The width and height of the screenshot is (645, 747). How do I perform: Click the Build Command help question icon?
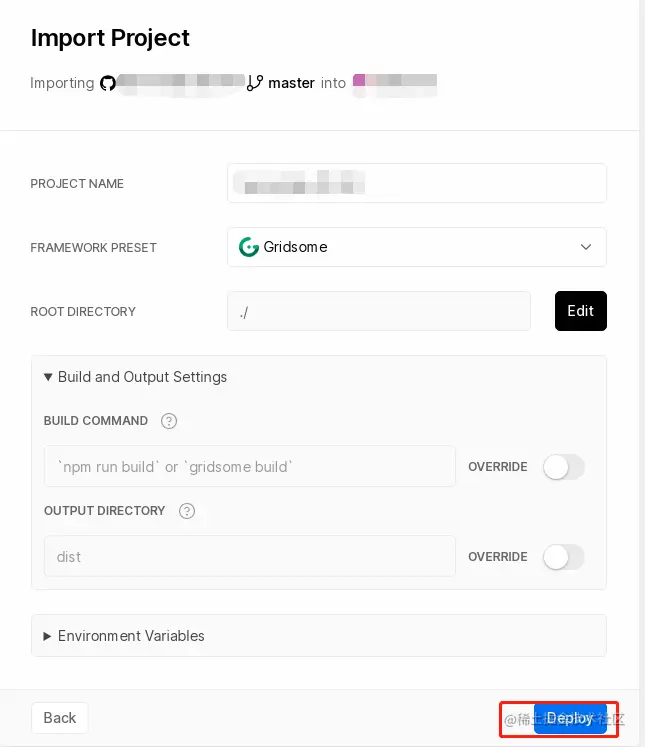[169, 421]
